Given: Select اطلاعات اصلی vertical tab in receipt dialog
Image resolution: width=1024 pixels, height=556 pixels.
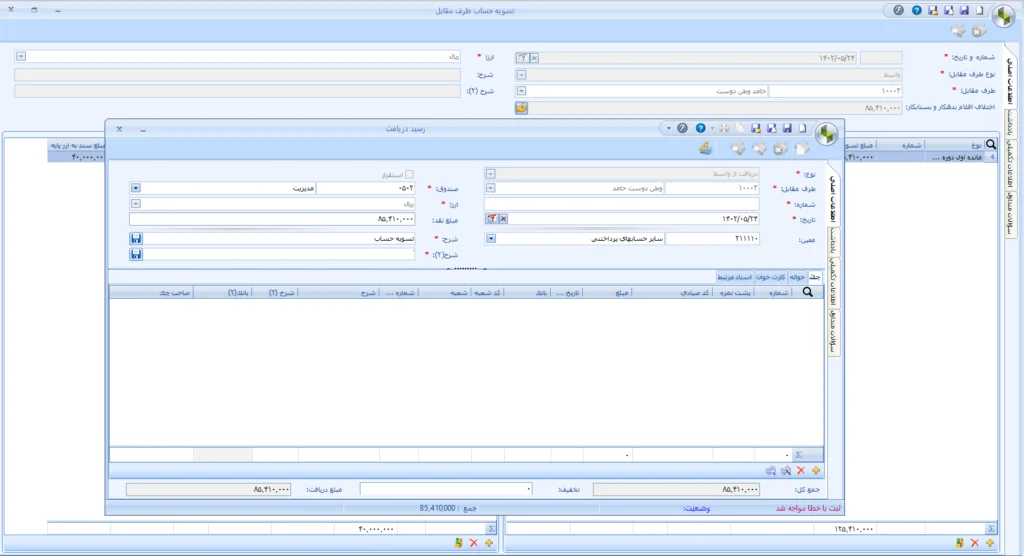Looking at the screenshot, I should point(833,199).
